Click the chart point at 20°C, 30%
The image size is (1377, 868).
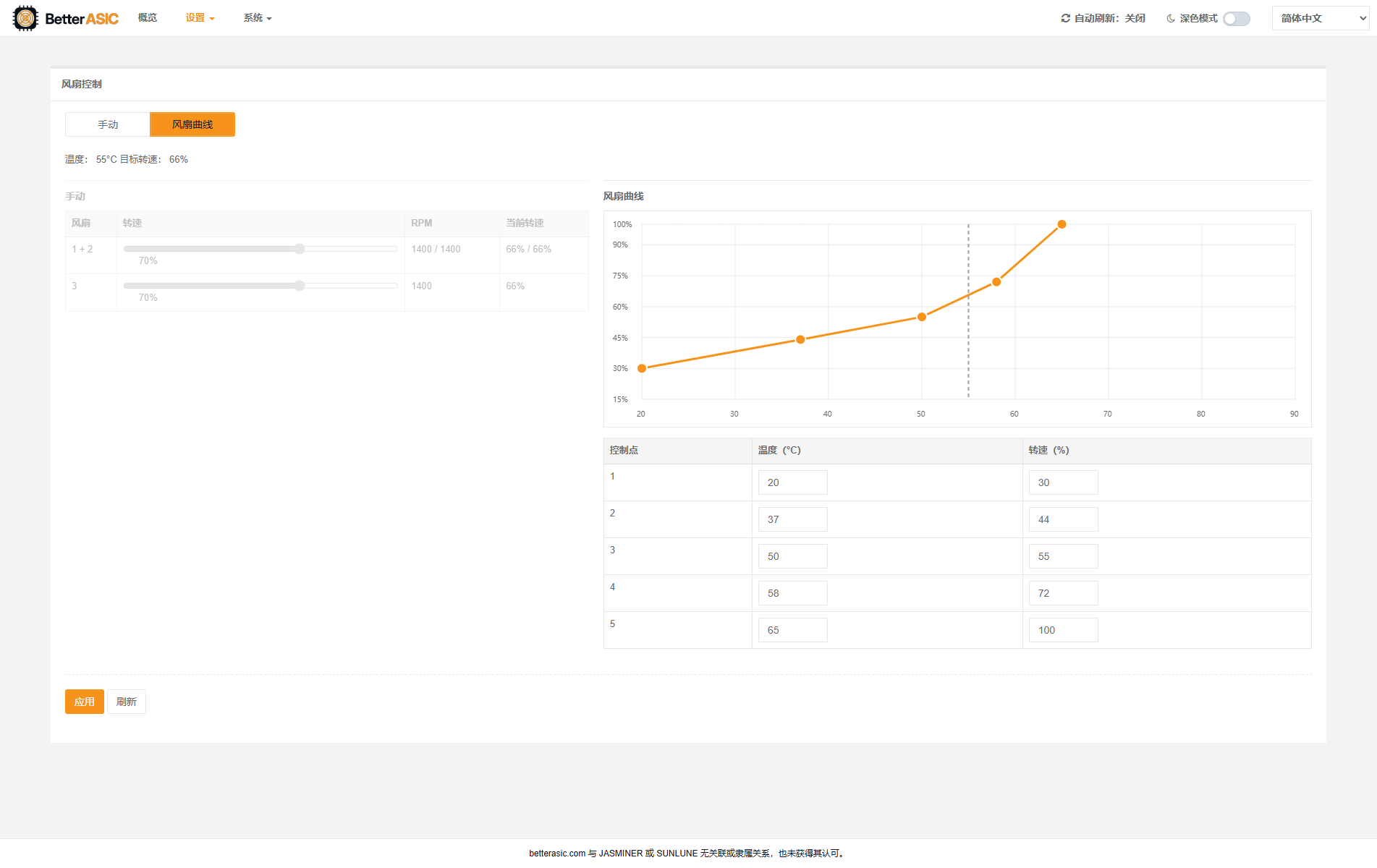point(642,368)
